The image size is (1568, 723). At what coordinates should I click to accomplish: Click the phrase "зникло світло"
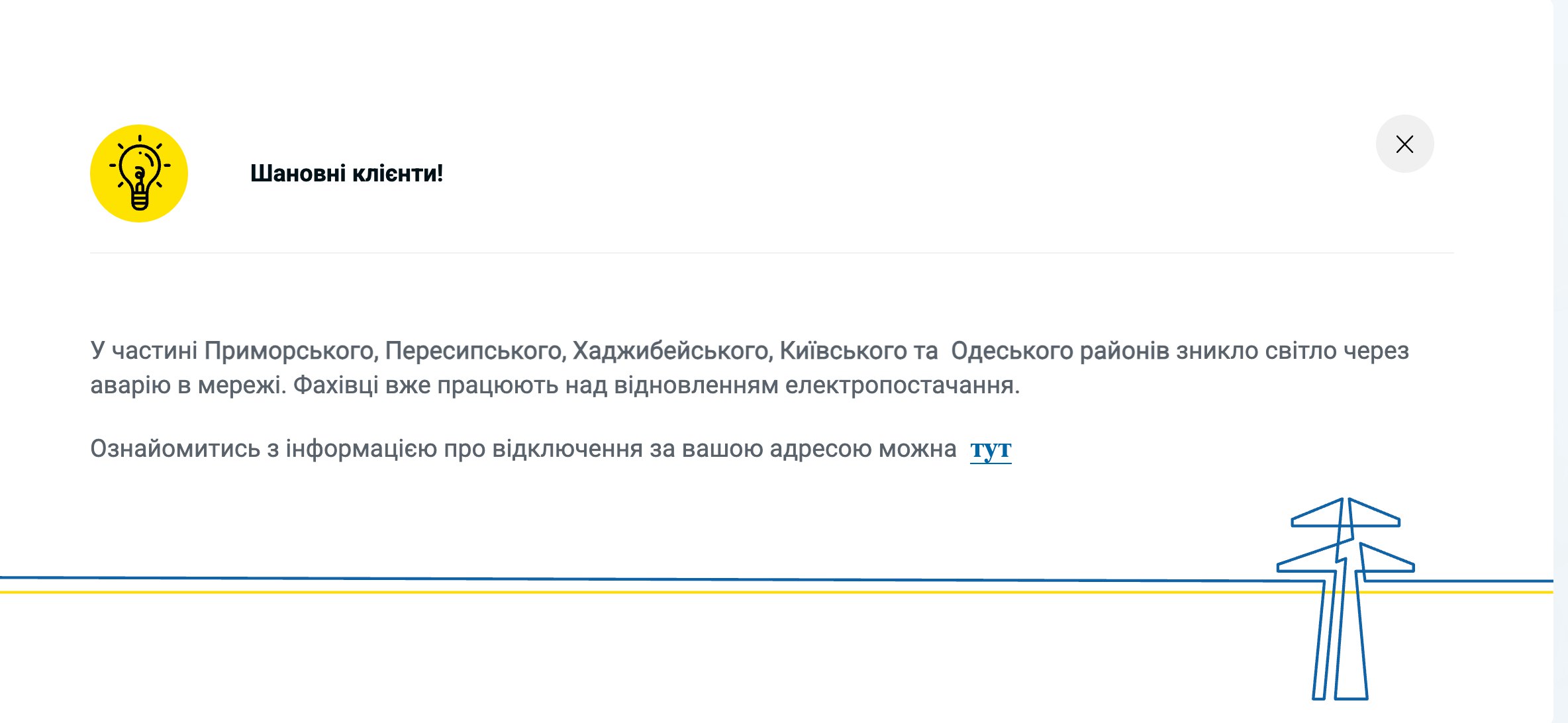[x=1255, y=351]
